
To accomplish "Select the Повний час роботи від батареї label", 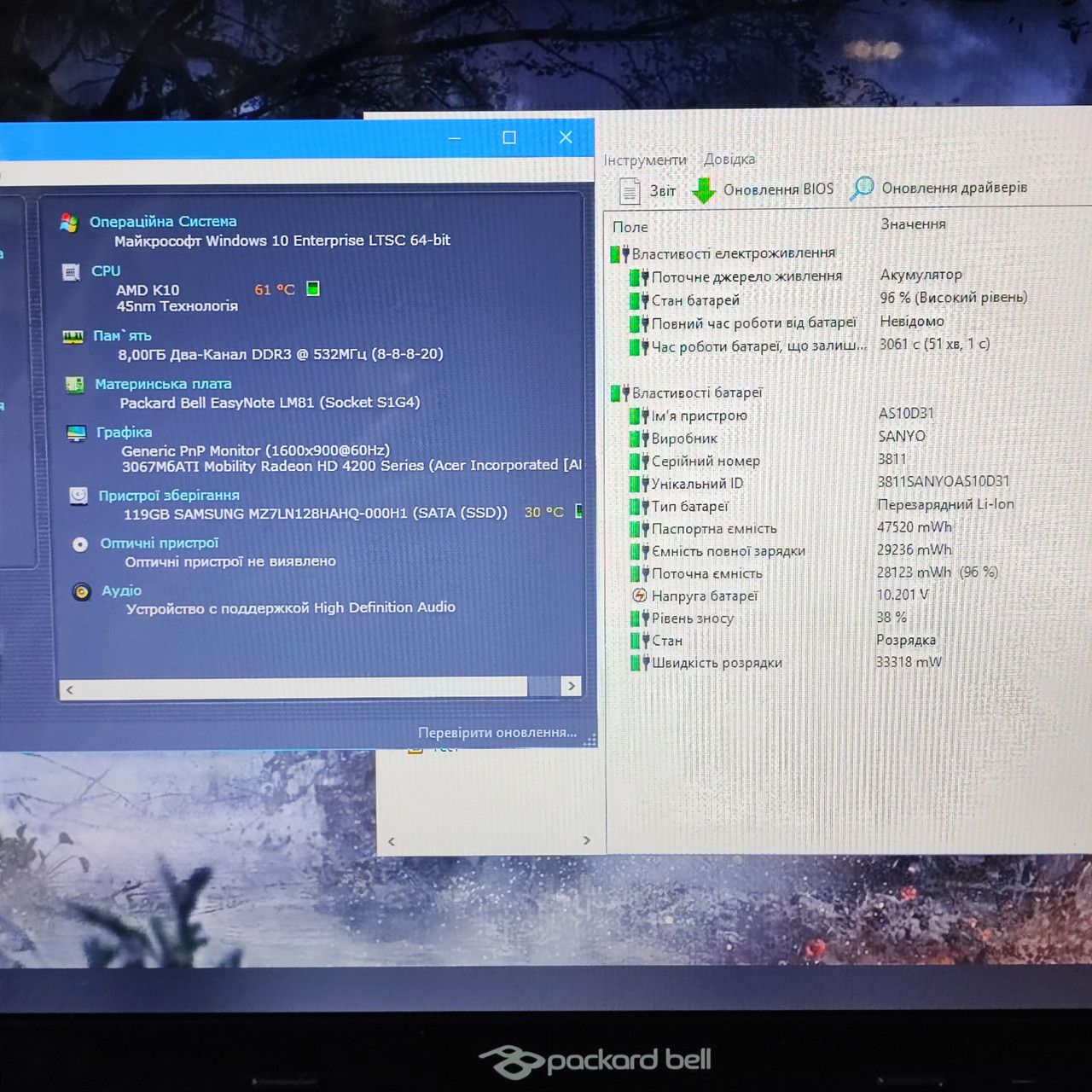I will coord(754,323).
